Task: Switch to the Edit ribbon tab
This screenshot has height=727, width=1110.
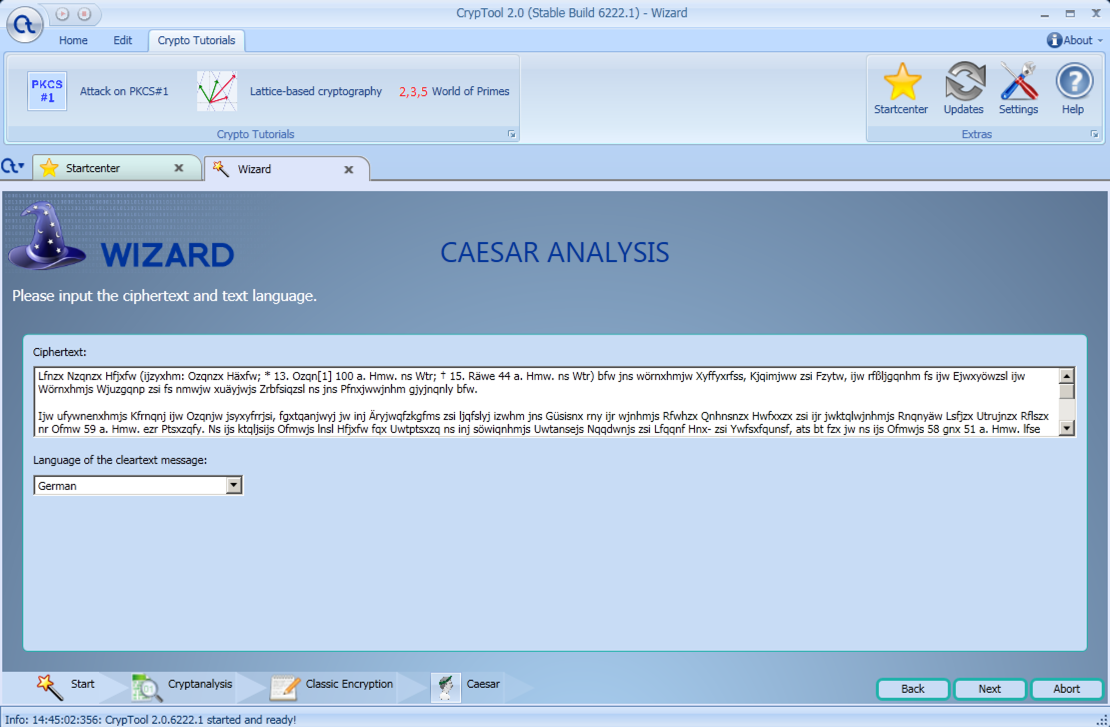Action: pos(122,40)
